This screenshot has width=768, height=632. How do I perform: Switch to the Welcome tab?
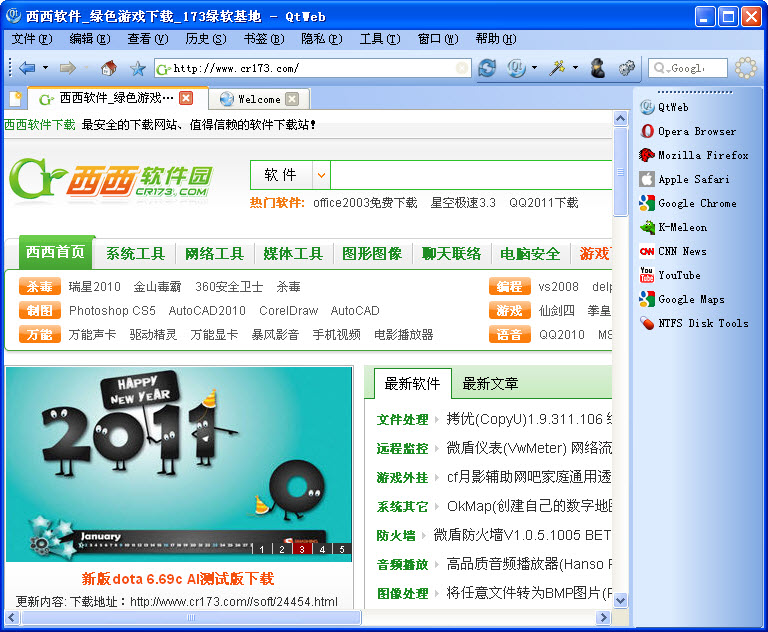tap(259, 99)
